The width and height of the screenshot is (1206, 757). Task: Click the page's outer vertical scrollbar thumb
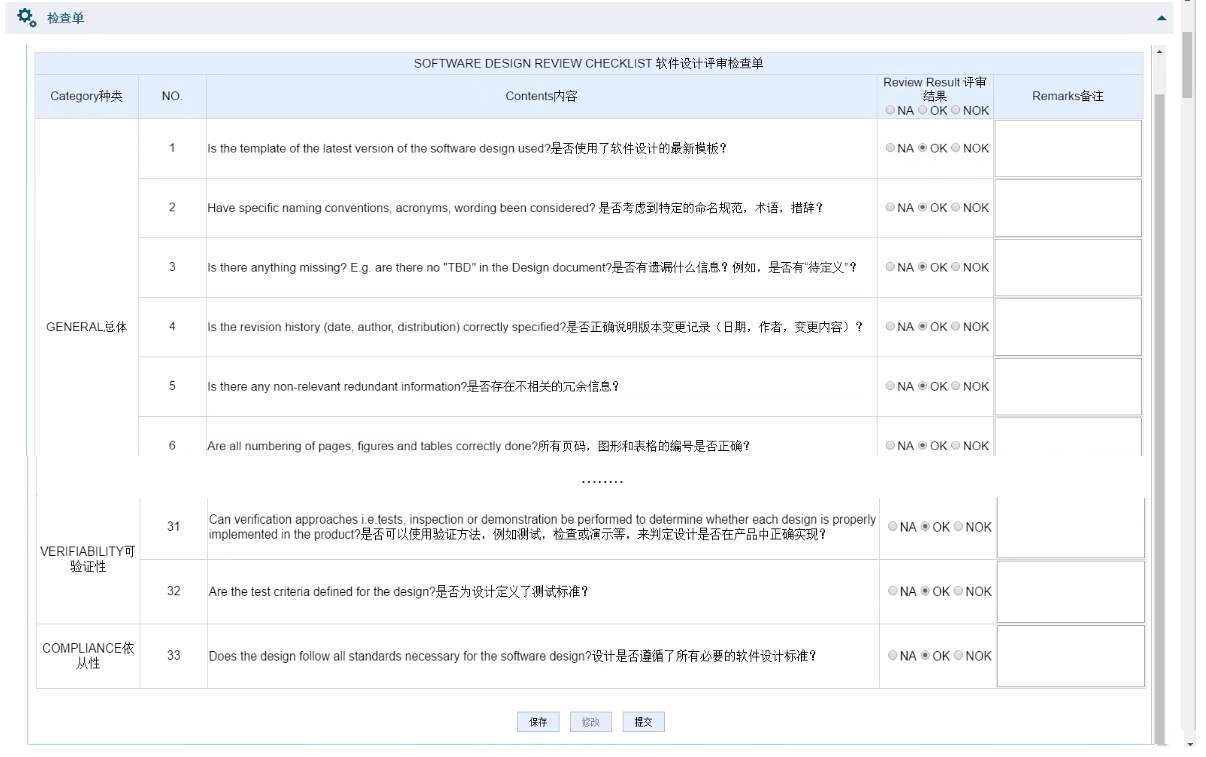pyautogui.click(x=1187, y=63)
